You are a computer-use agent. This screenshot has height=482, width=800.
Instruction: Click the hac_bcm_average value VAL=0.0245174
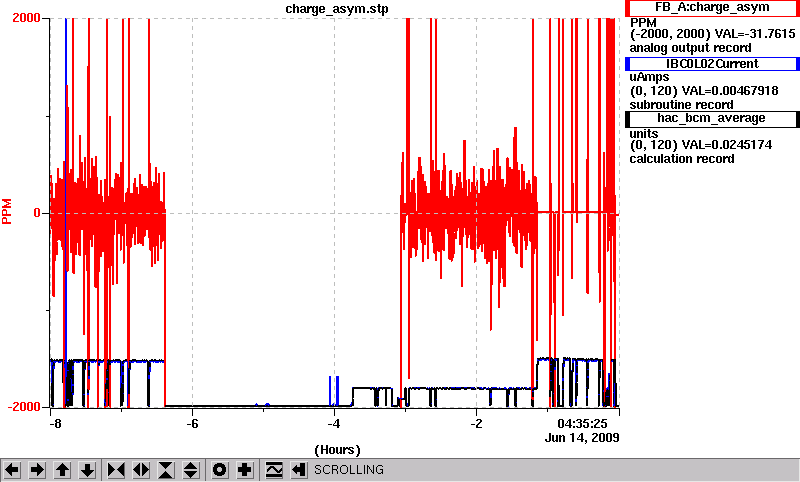click(727, 145)
